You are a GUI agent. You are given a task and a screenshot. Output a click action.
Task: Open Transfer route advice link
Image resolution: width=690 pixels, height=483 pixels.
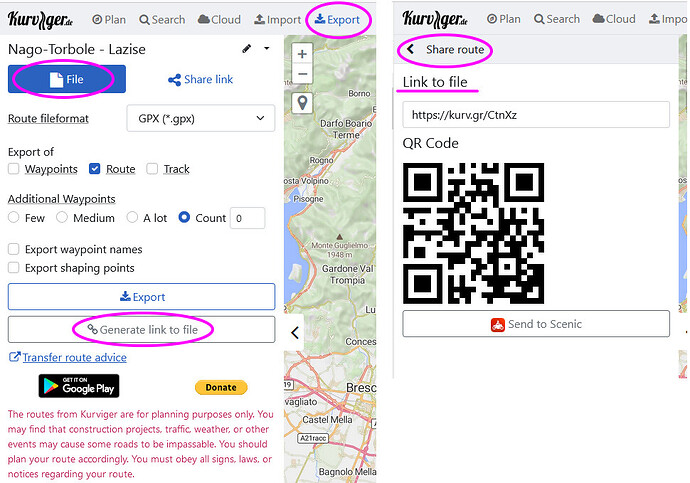pyautogui.click(x=68, y=357)
